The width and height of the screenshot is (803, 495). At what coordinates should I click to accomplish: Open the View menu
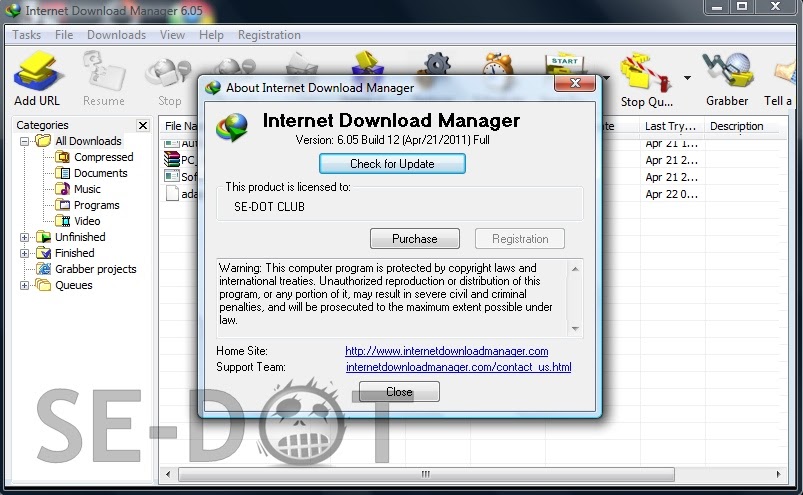pyautogui.click(x=172, y=35)
